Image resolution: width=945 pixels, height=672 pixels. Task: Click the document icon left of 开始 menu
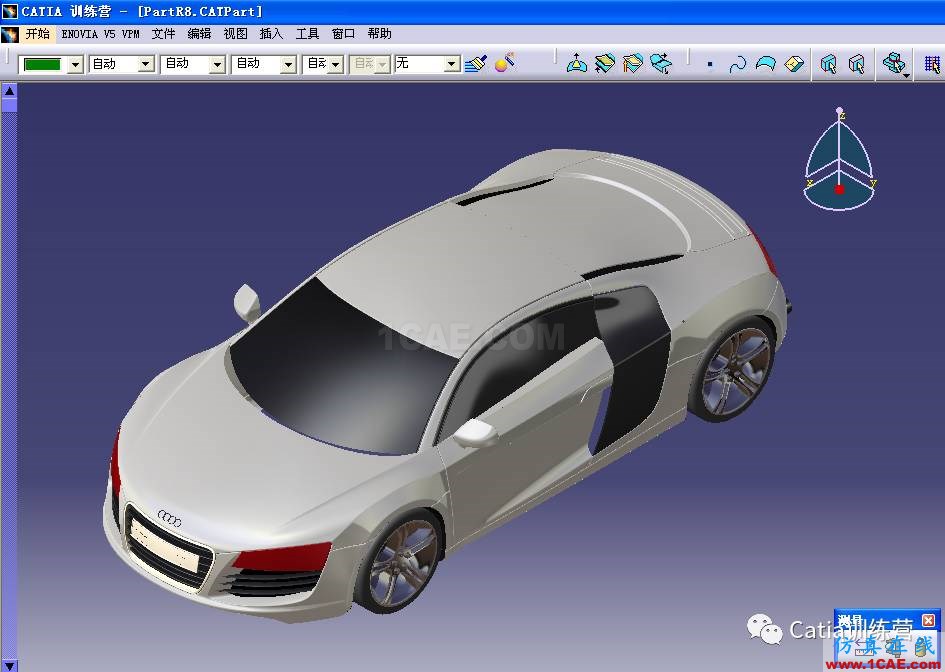pos(10,34)
